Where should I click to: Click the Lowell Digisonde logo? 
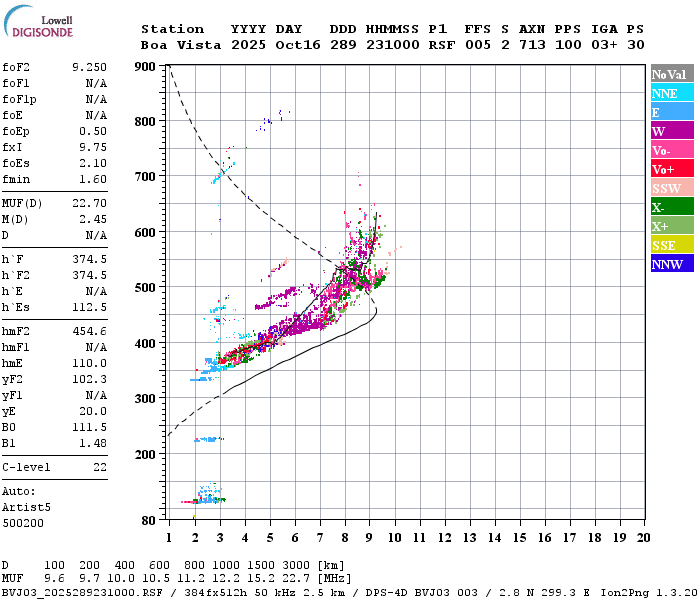(x=38, y=21)
